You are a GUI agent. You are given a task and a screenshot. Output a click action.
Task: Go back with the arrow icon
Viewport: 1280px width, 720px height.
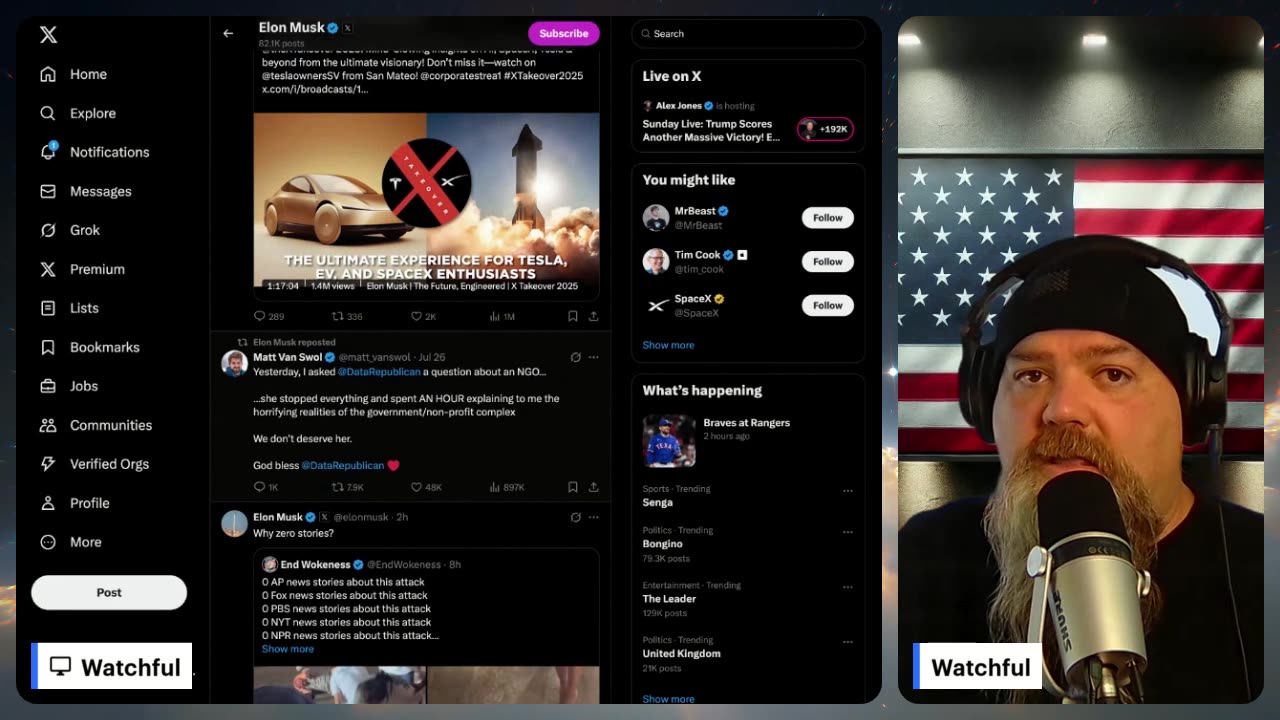pos(228,33)
